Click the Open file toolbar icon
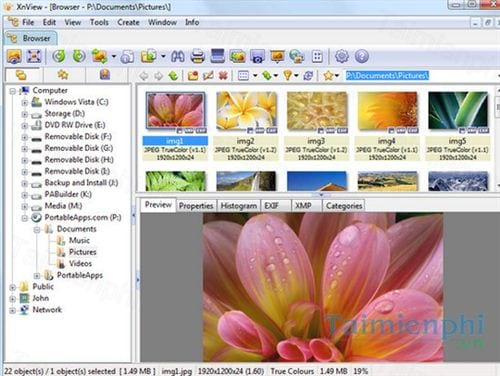The width and height of the screenshot is (500, 376). [x=14, y=56]
